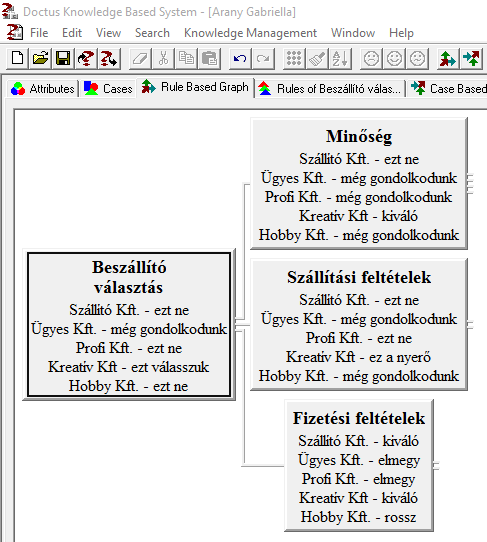Click 'Hobby Kft. - még gondolkodunk' in Szállítási feltételek
This screenshot has width=487, height=542.
[359, 376]
